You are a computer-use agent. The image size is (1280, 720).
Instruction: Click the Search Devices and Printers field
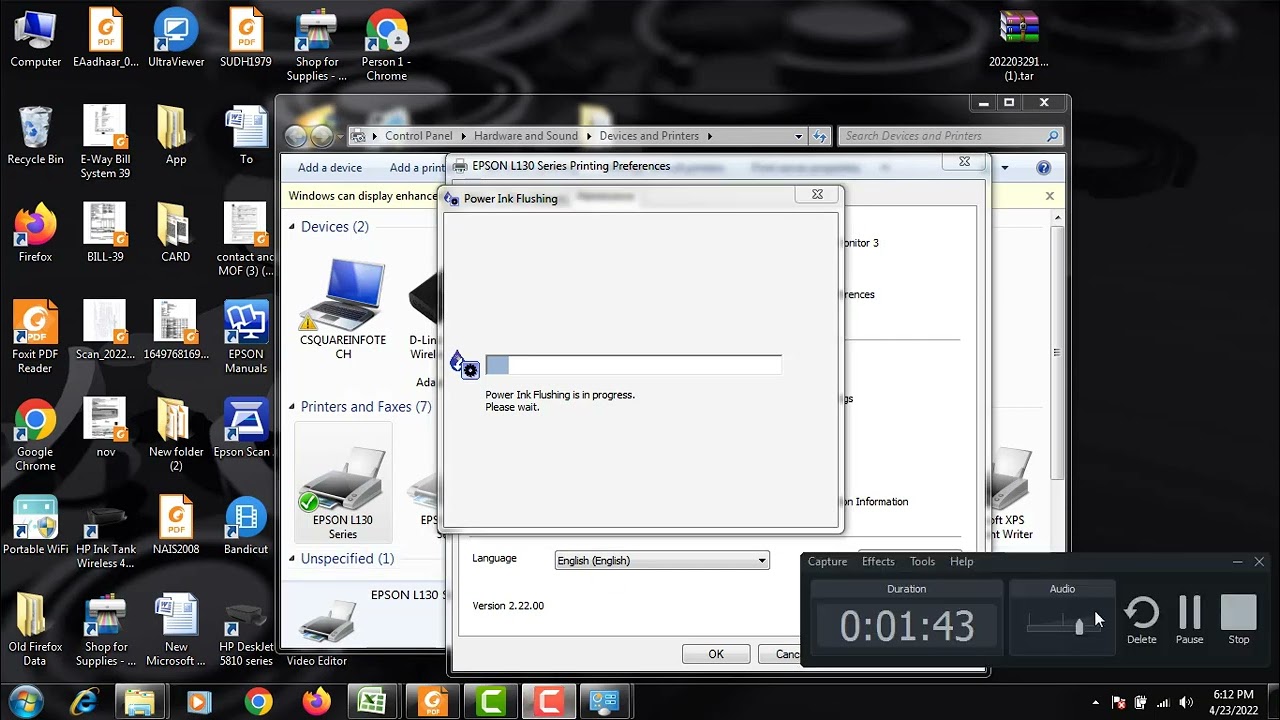[950, 136]
